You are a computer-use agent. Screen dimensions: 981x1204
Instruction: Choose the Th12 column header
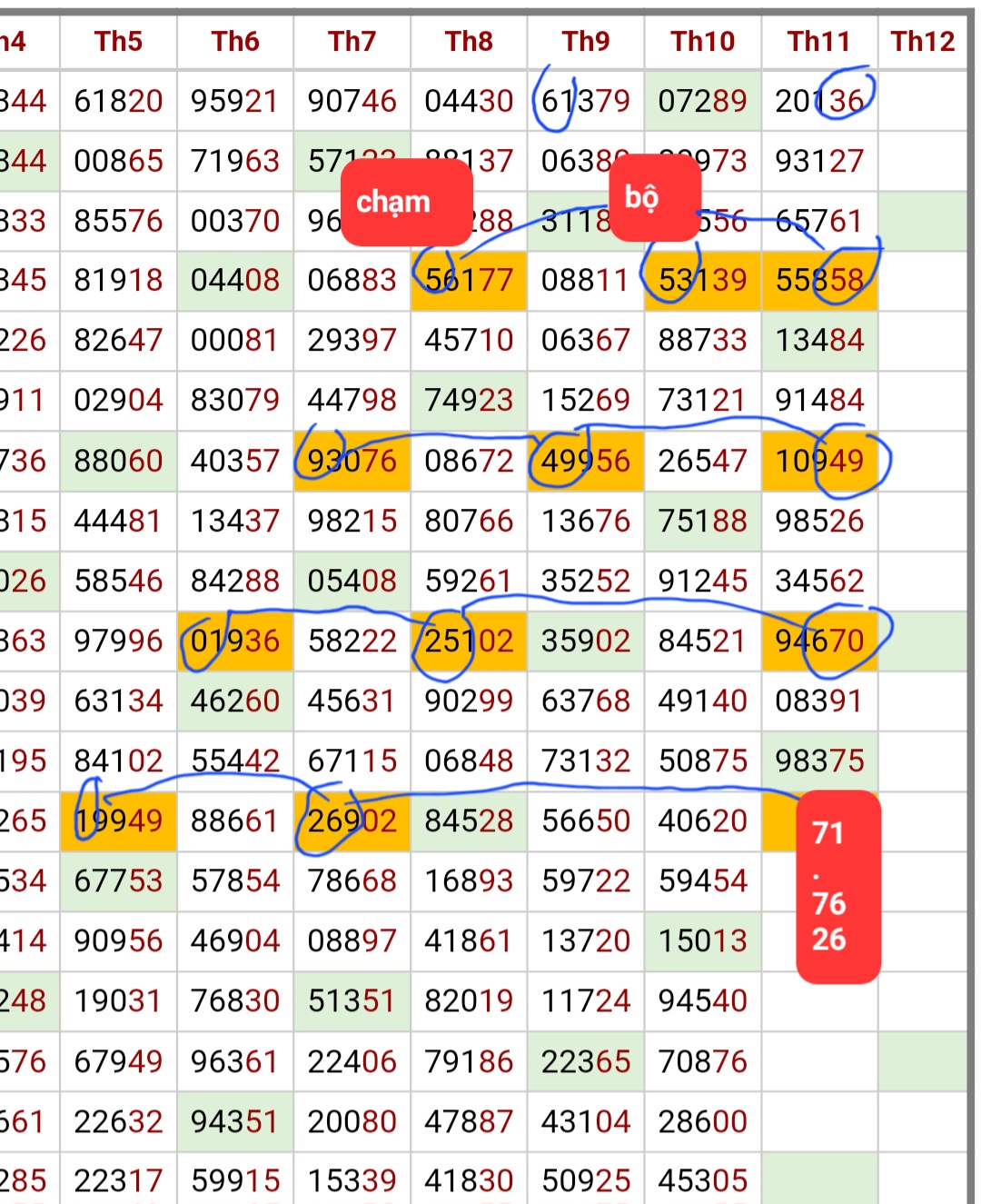point(922,42)
